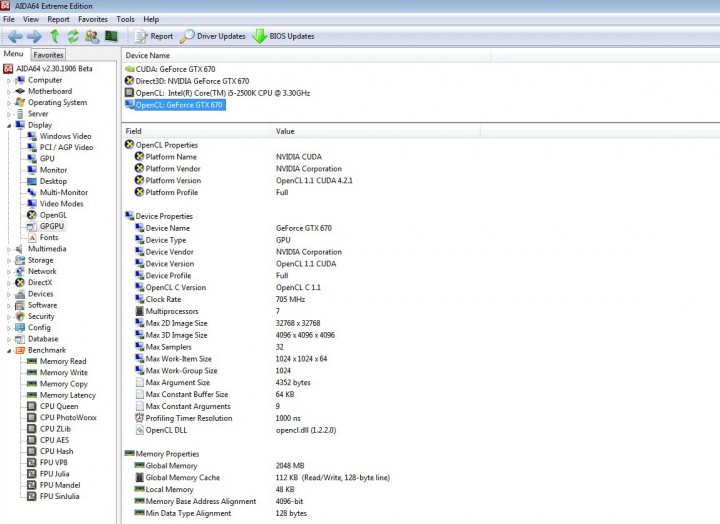Image resolution: width=720 pixels, height=524 pixels.
Task: Click the Driver Updates button
Action: pos(213,36)
